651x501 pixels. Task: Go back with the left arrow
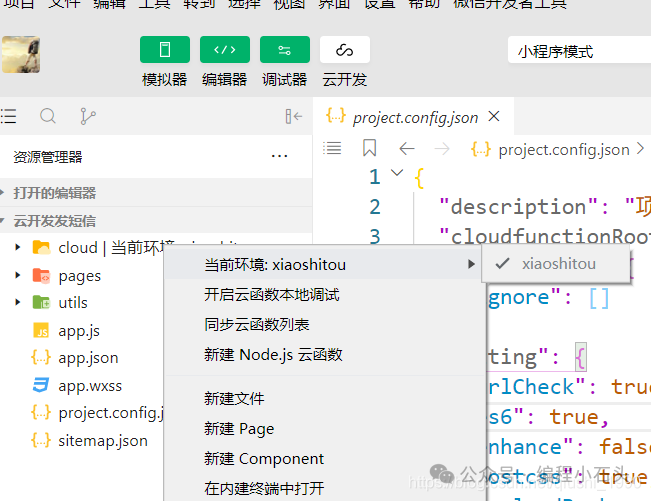coord(407,148)
